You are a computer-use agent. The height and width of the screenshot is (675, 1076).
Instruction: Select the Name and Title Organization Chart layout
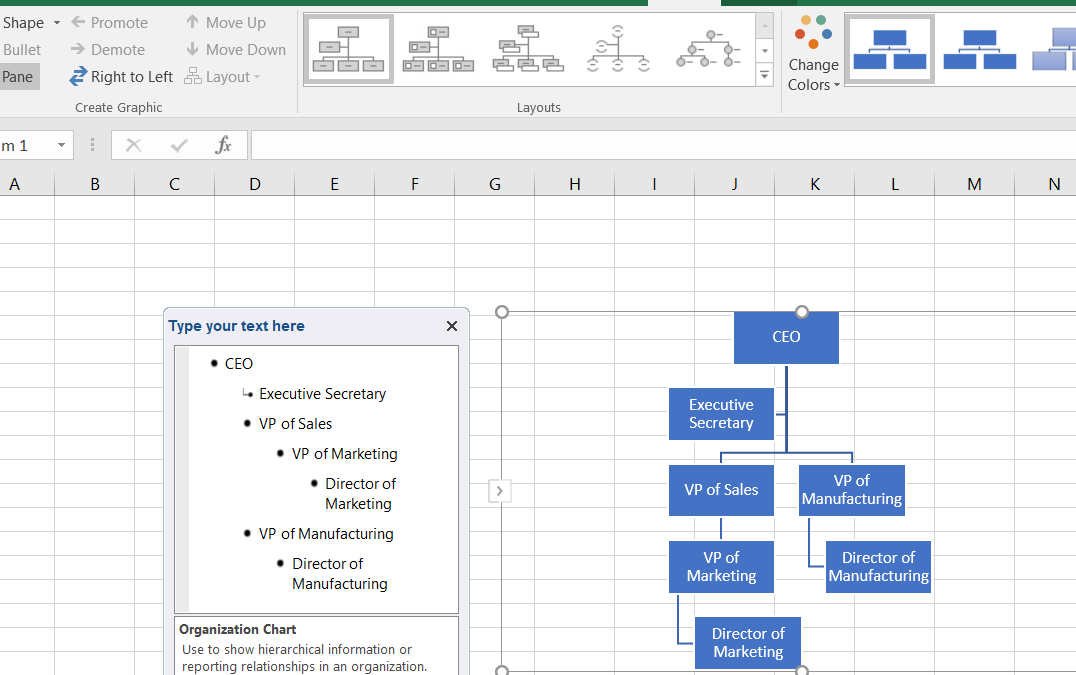pyautogui.click(x=438, y=49)
